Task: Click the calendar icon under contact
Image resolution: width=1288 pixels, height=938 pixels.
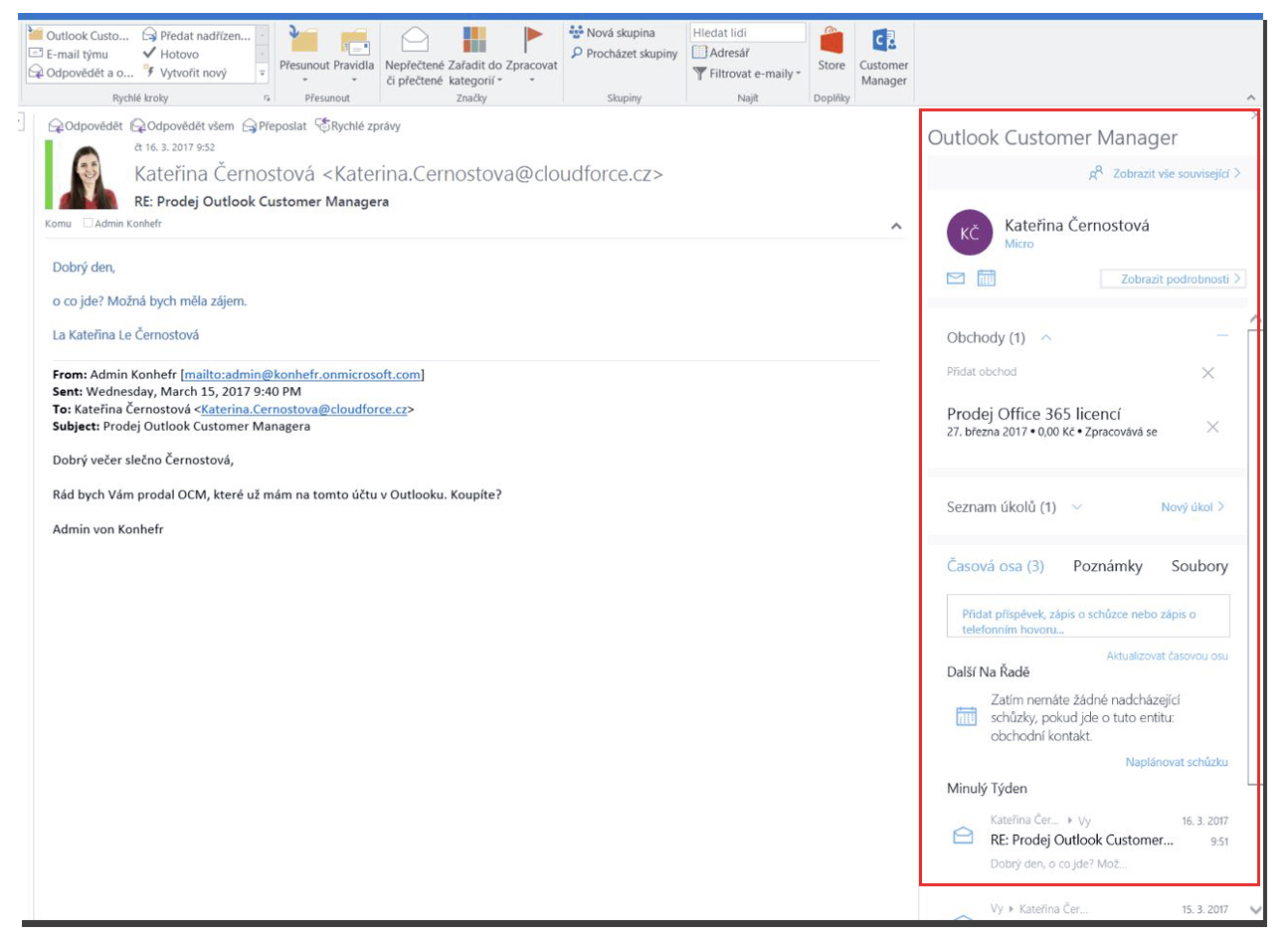Action: (x=987, y=279)
